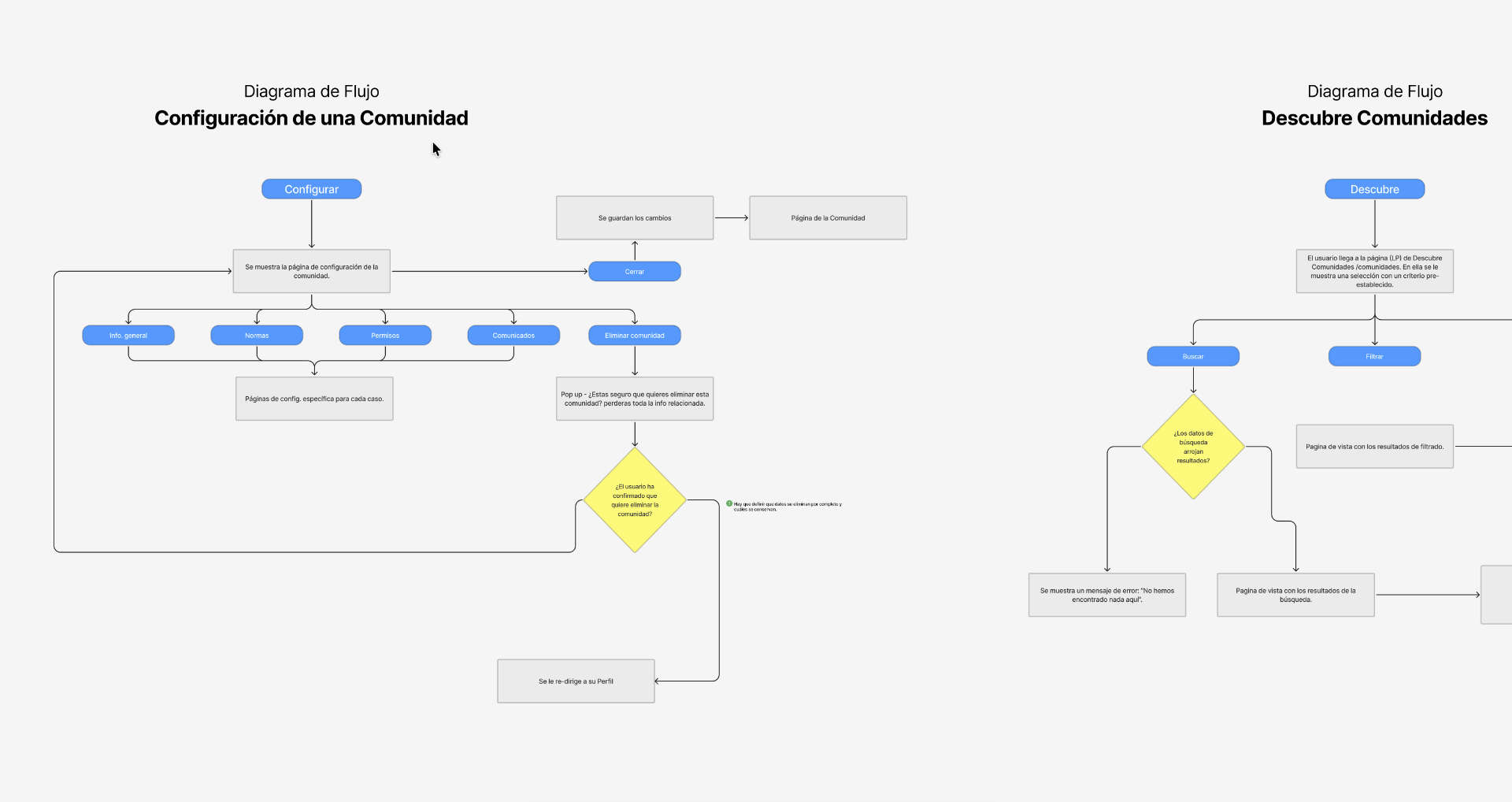The width and height of the screenshot is (1512, 802).
Task: Click the 'Configuración de una Comunidad' heading
Action: [x=311, y=118]
